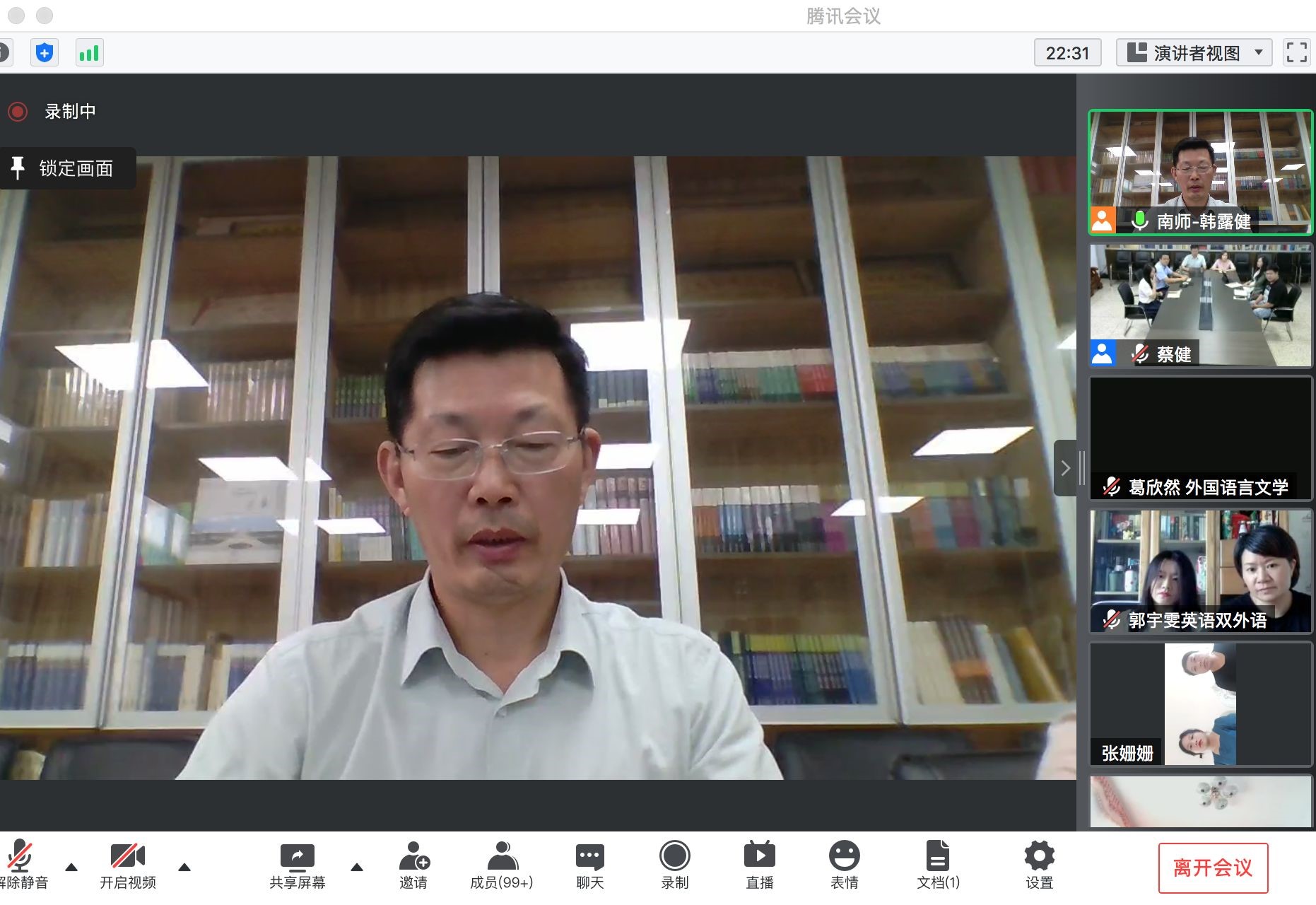Click the red Leave Meeting button

pyautogui.click(x=1212, y=868)
